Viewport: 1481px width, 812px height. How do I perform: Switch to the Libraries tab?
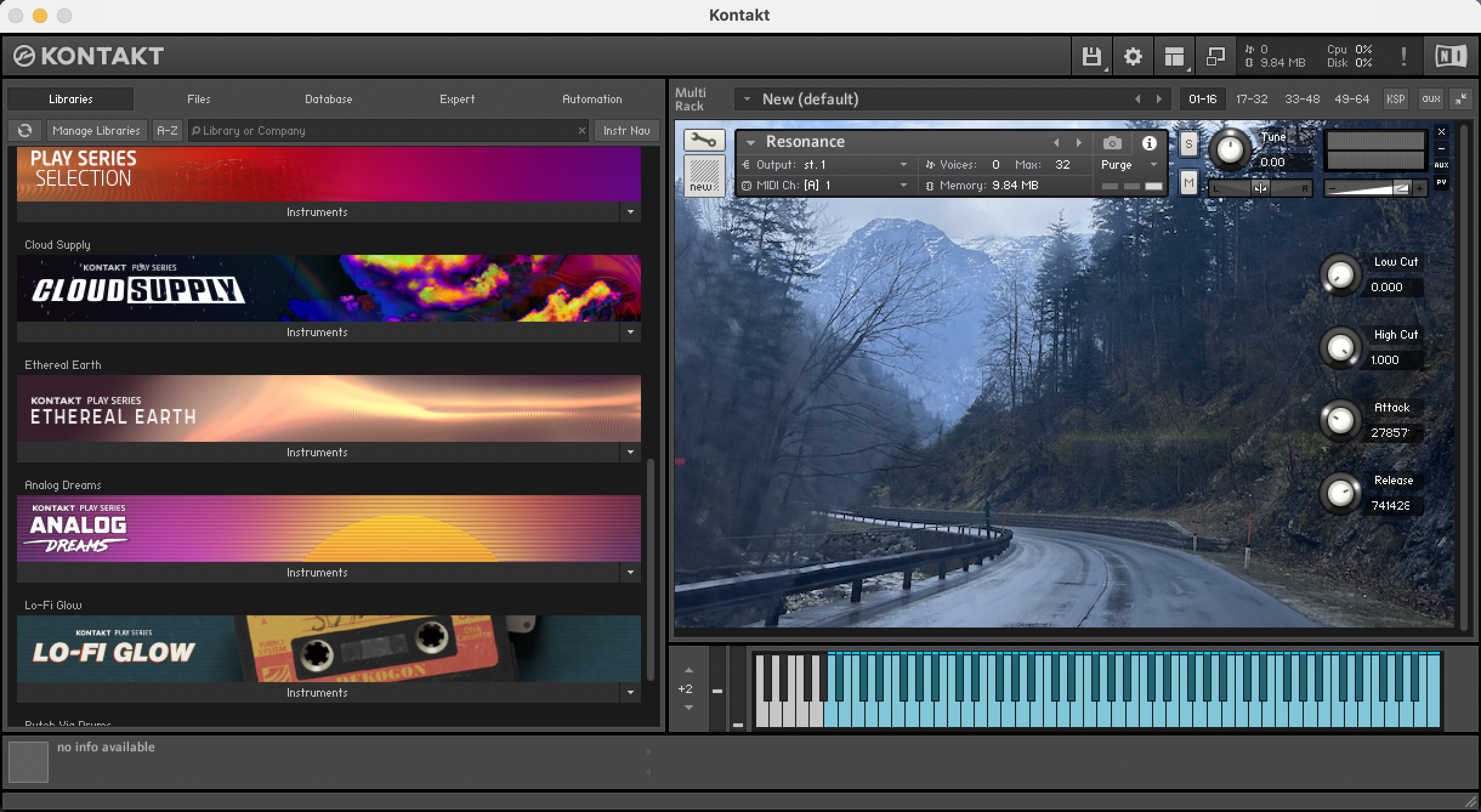pyautogui.click(x=71, y=99)
